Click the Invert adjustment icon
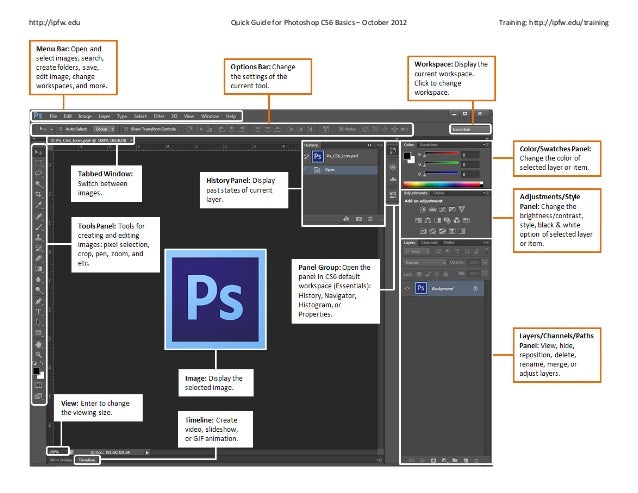Image resolution: width=638 pixels, height=493 pixels. pyautogui.click(x=423, y=231)
